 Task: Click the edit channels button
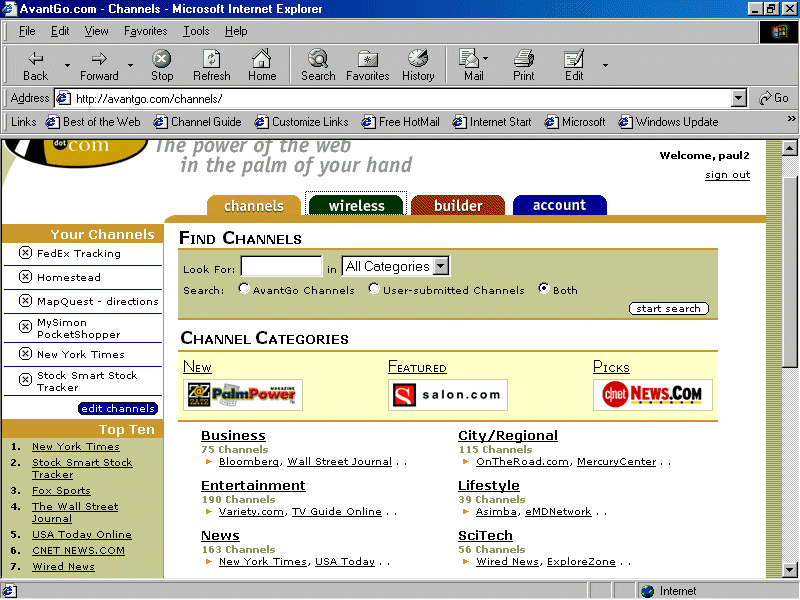(x=118, y=408)
